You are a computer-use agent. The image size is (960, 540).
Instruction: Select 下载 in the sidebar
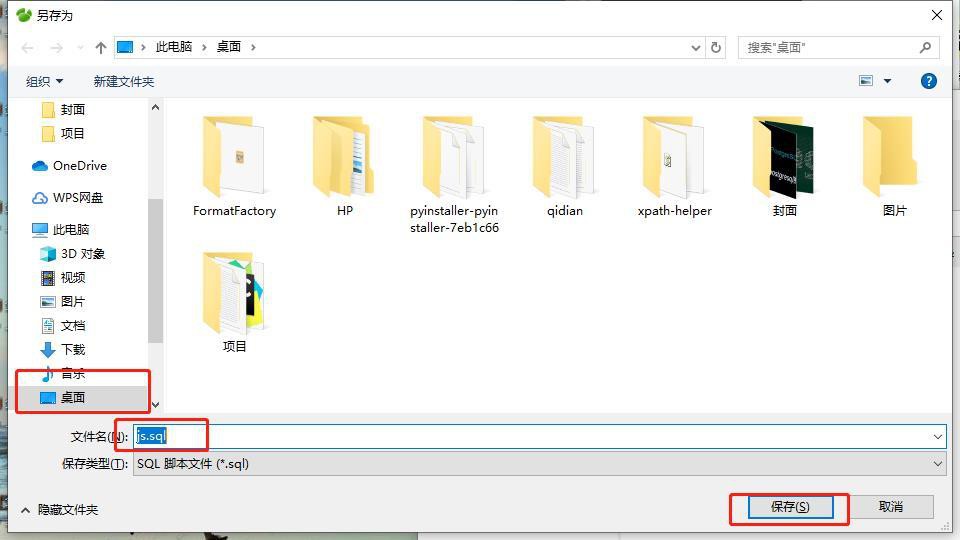click(62, 350)
